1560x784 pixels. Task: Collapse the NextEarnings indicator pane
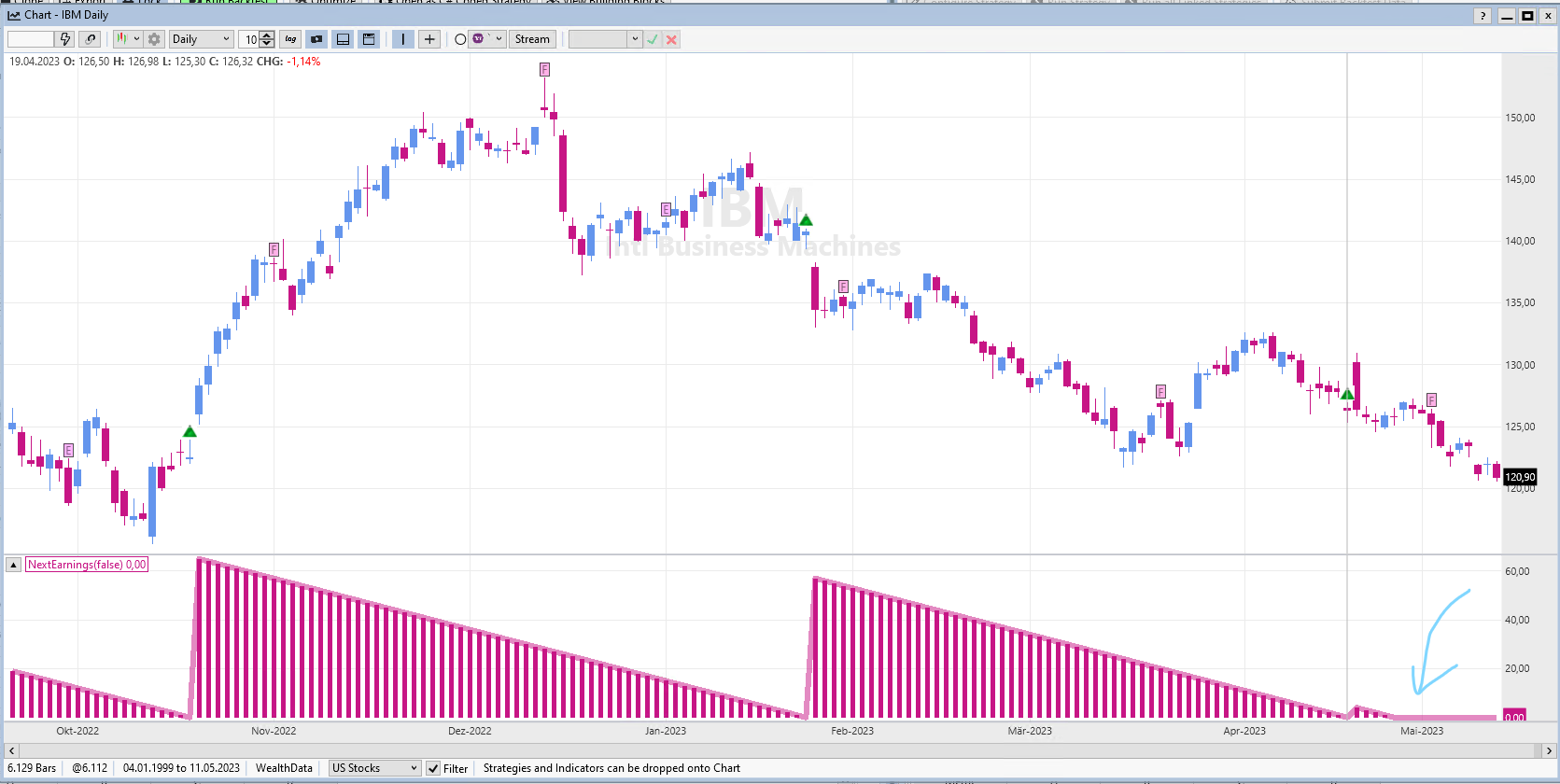click(14, 565)
